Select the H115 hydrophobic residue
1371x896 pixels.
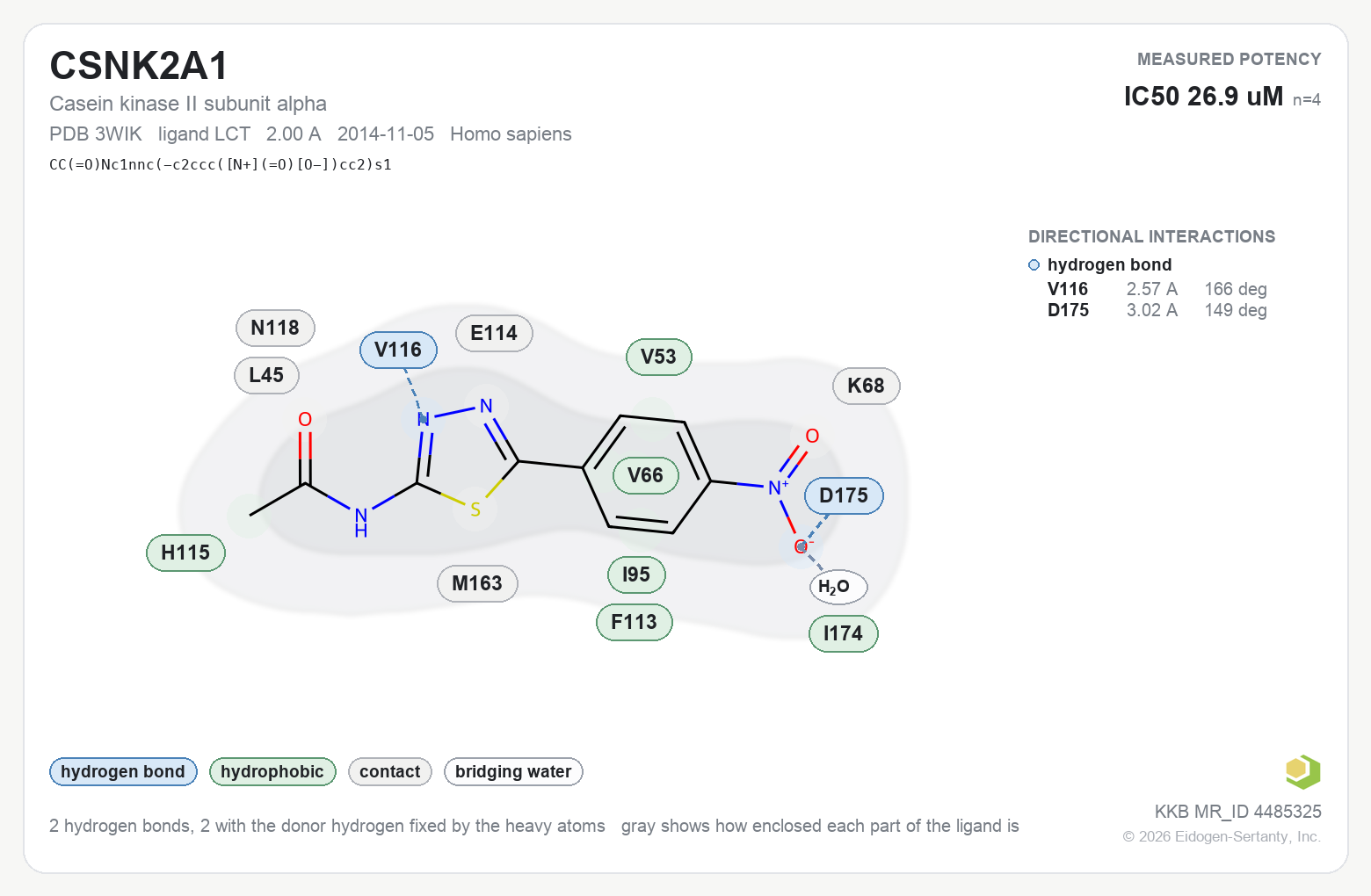185,553
